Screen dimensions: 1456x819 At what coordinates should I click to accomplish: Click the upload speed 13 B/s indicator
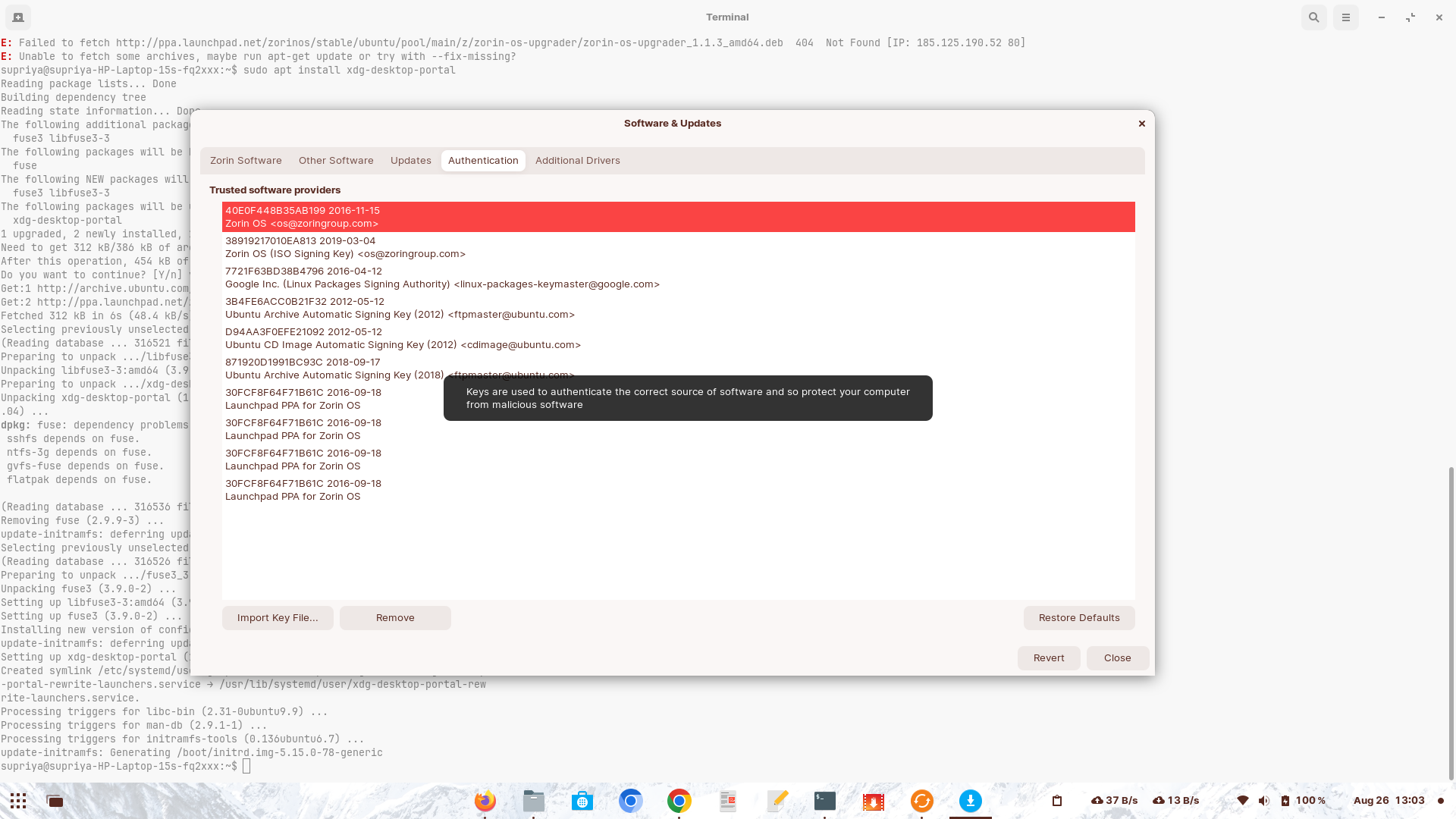click(1176, 801)
